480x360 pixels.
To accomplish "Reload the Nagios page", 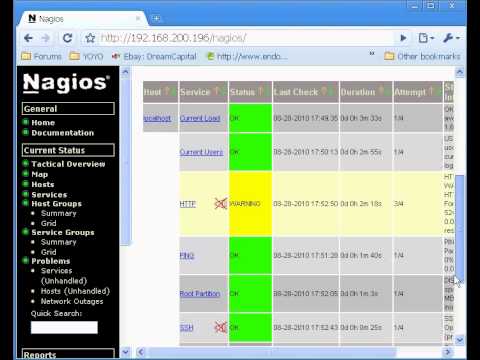I will 68,38.
